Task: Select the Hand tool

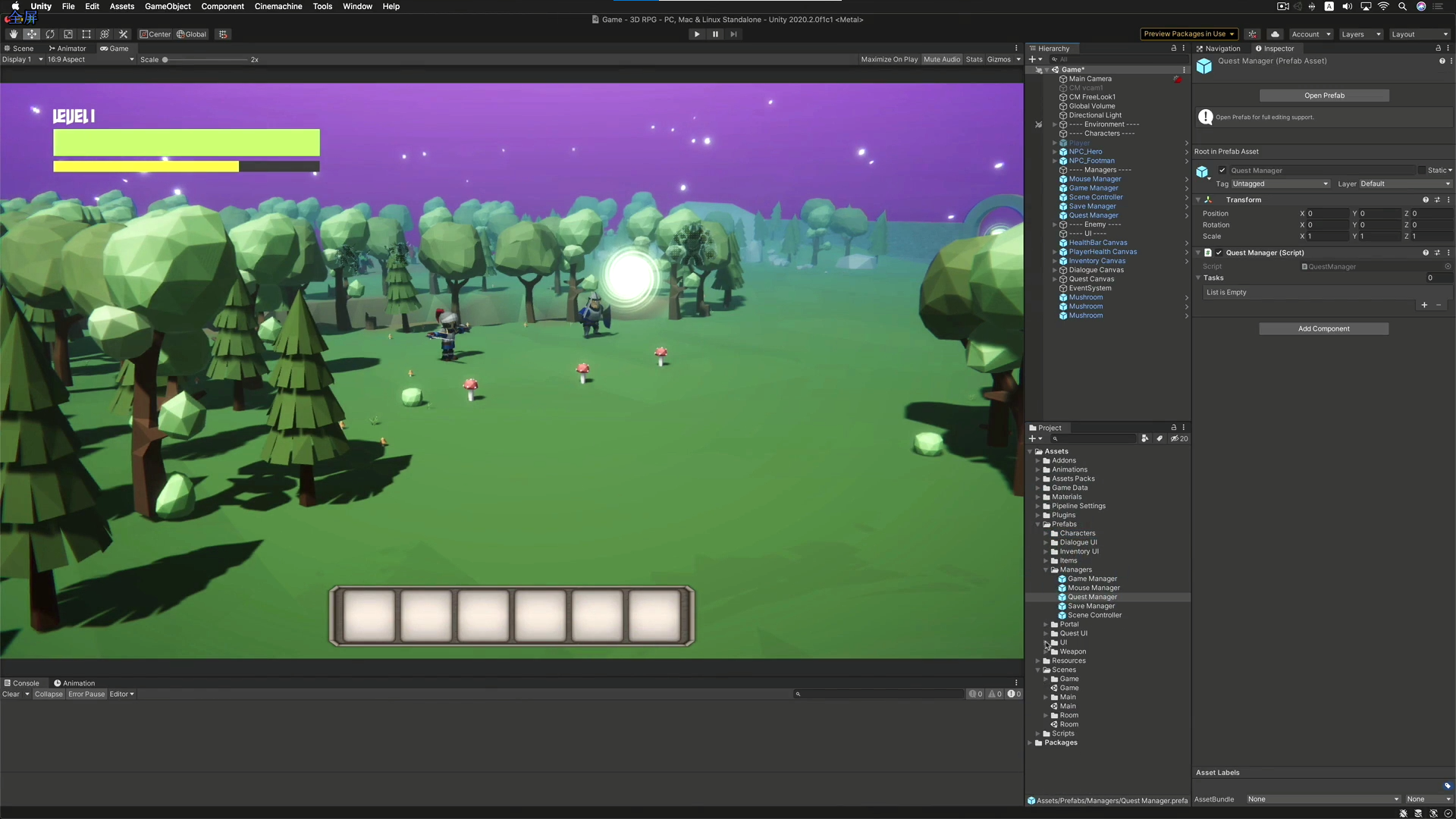Action: point(13,34)
